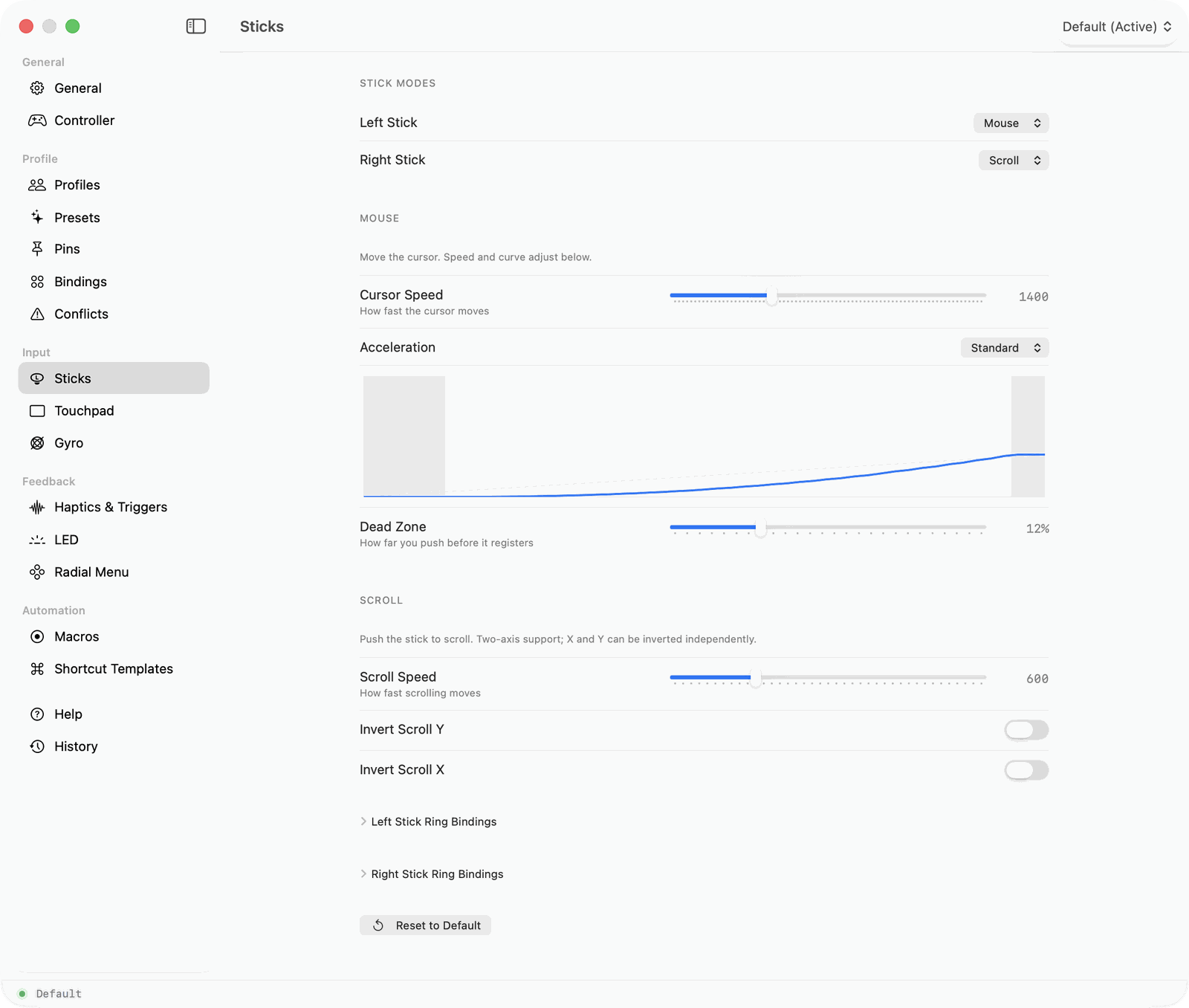Click the Haptics & Triggers waveform icon
Screen dimensions: 1189x1008
pyautogui.click(x=37, y=508)
